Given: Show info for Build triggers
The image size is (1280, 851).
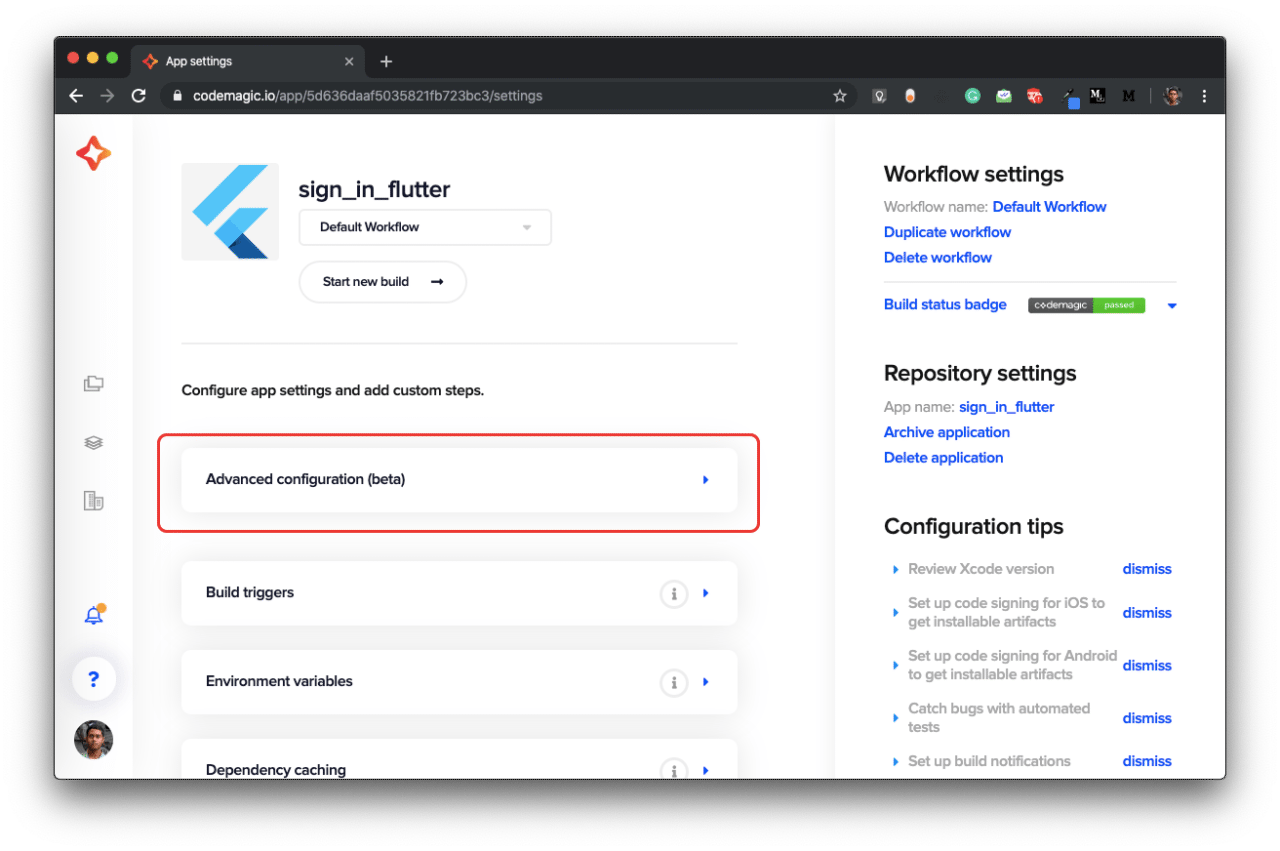Looking at the screenshot, I should pyautogui.click(x=674, y=594).
